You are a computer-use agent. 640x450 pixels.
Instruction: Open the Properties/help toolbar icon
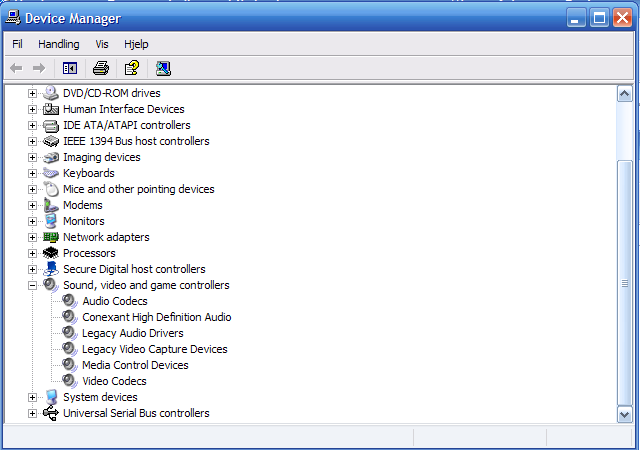(x=132, y=68)
